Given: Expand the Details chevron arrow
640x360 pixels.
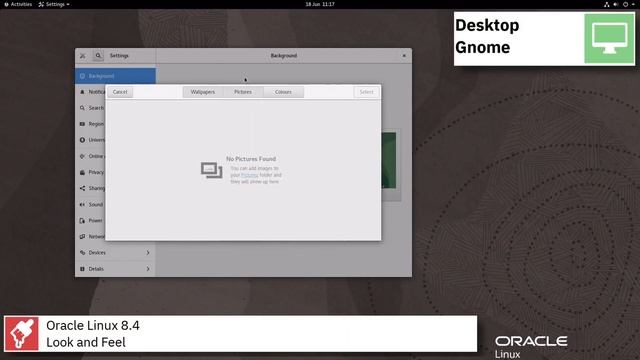Looking at the screenshot, I should click(x=148, y=269).
